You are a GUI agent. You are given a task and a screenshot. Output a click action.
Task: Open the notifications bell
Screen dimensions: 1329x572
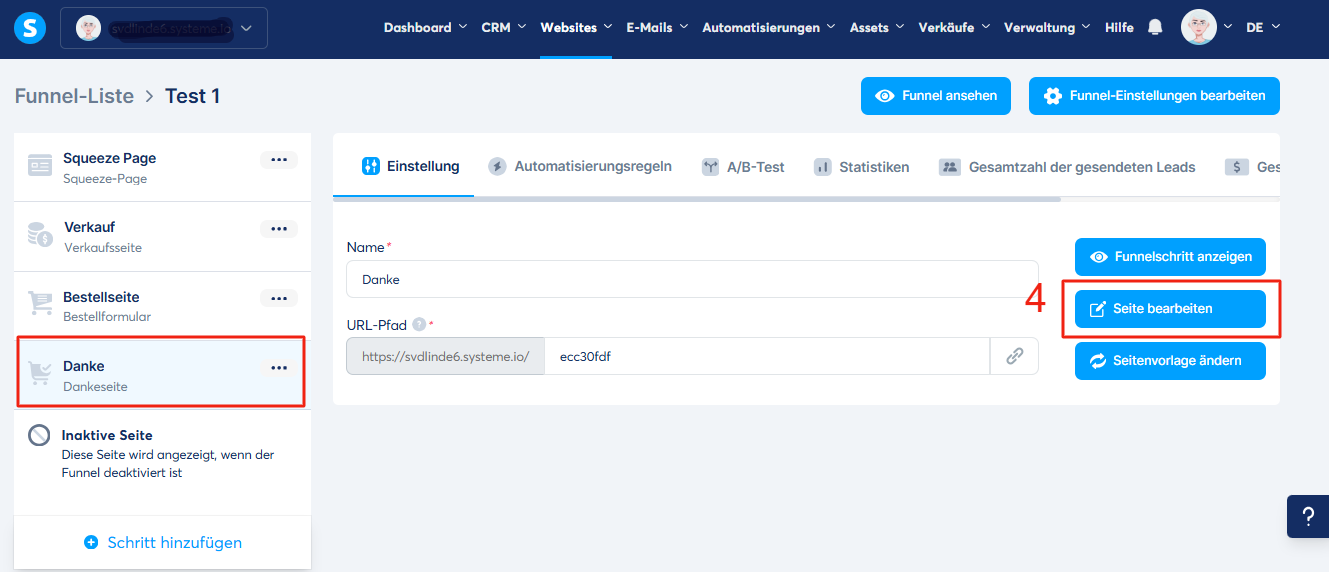1155,27
